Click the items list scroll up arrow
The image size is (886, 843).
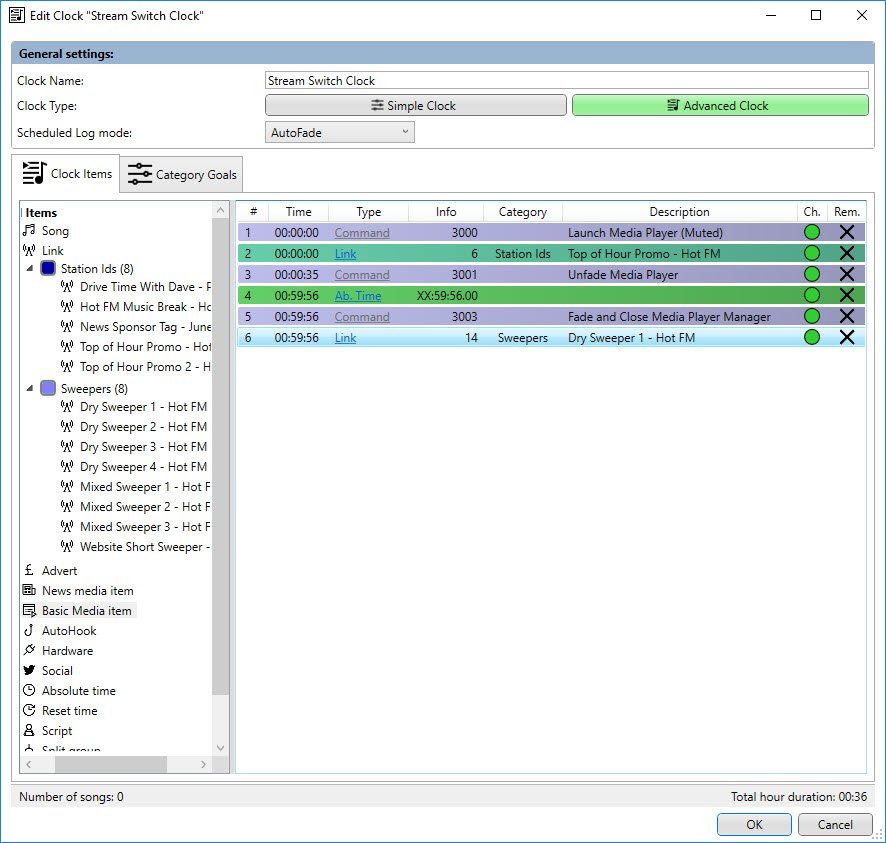[220, 210]
